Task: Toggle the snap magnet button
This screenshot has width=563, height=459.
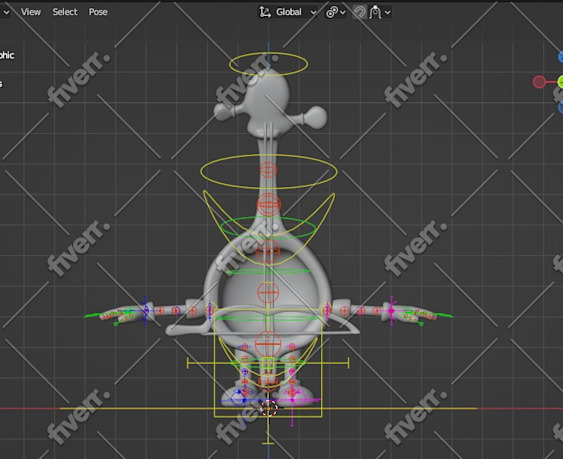Action: tap(359, 12)
